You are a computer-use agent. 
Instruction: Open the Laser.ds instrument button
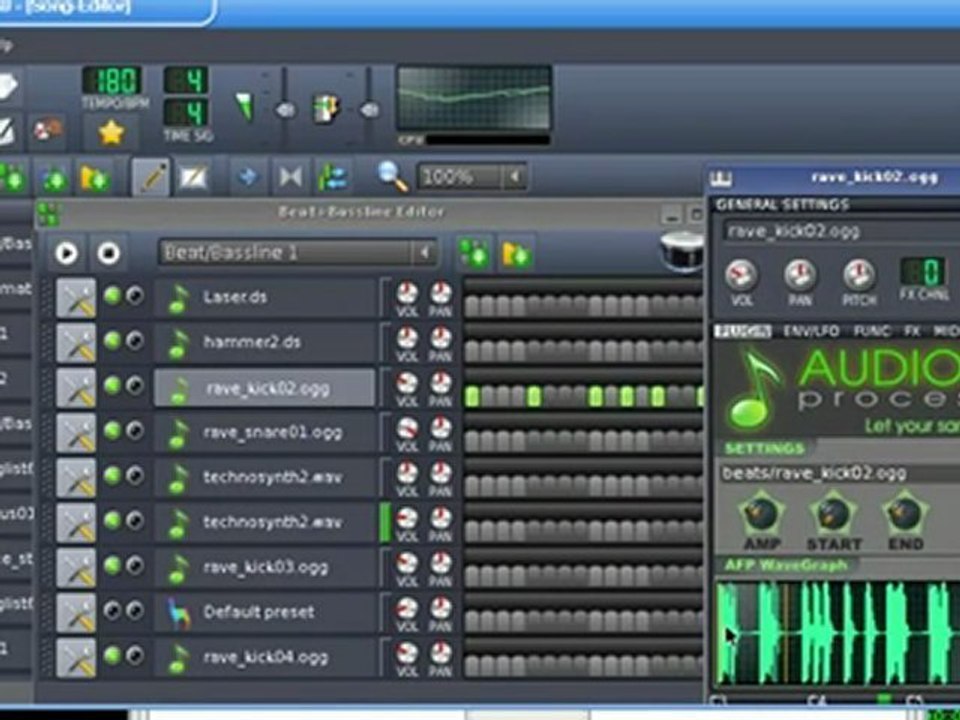click(264, 298)
